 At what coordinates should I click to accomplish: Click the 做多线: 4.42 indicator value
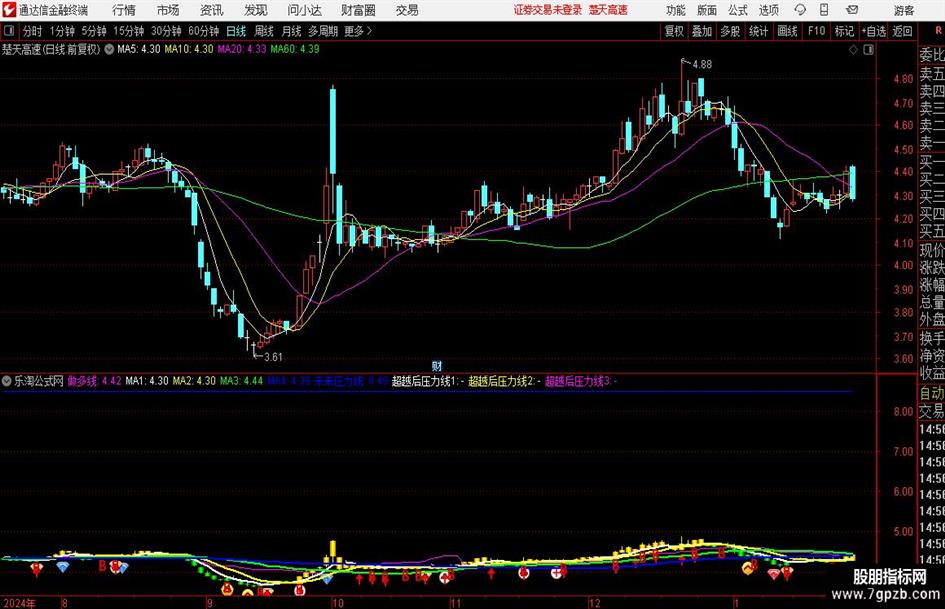click(95, 381)
